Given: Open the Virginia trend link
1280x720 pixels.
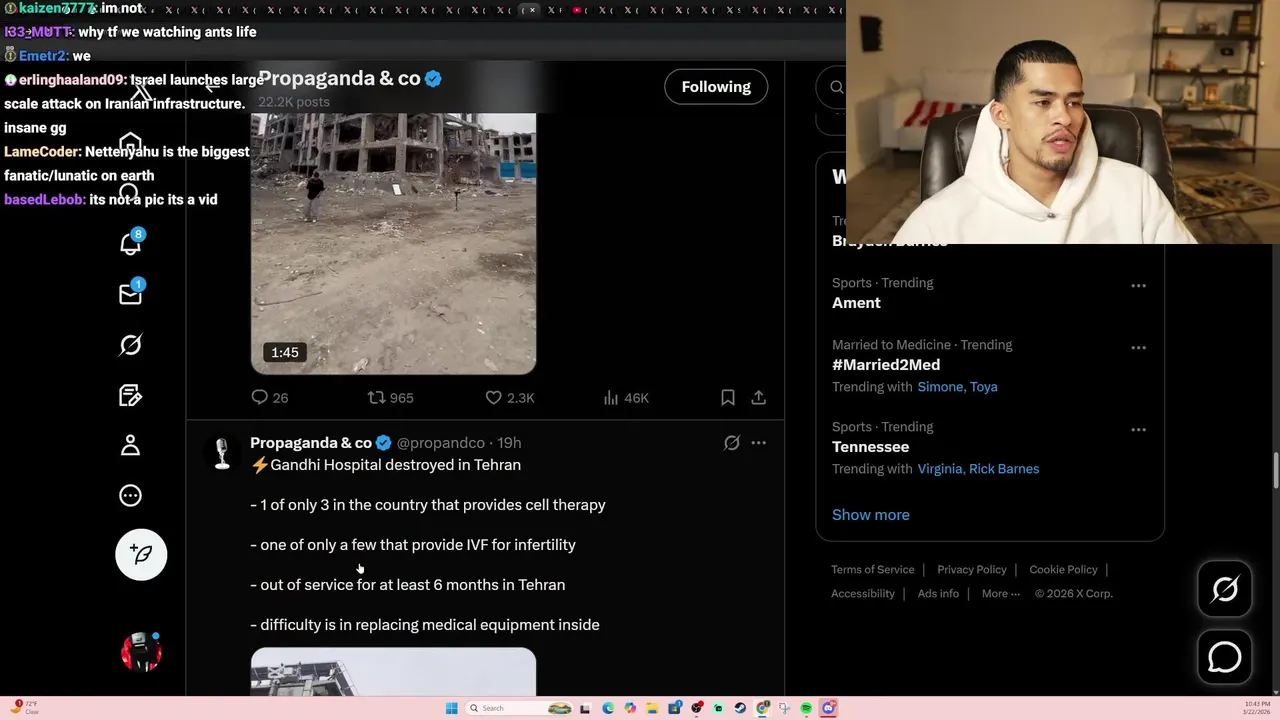Looking at the screenshot, I should tap(940, 469).
